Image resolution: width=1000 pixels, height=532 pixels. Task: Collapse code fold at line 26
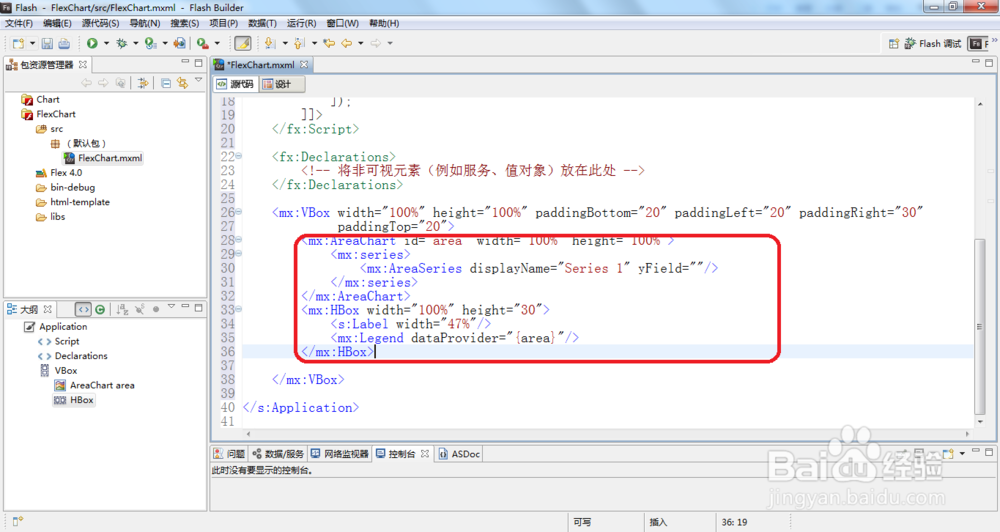(239, 212)
